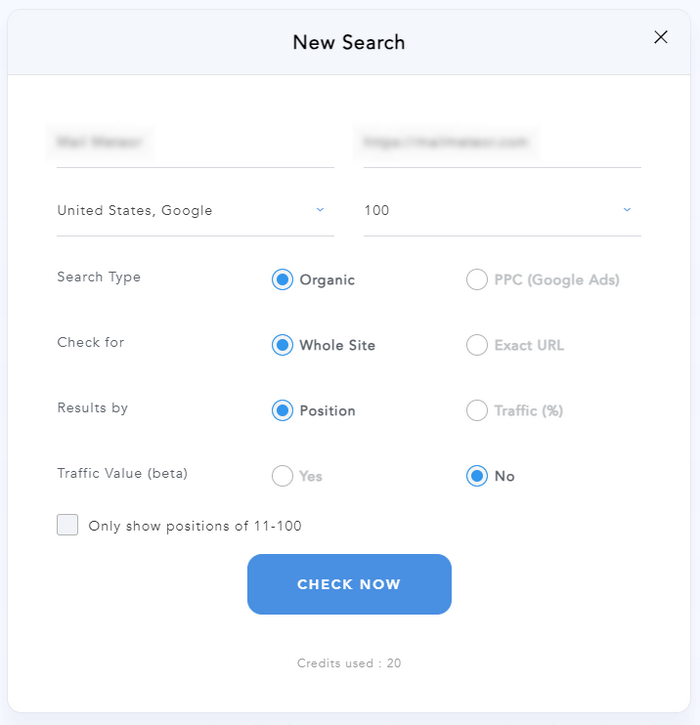Choose Exact URL under Check for
Image resolution: width=700 pixels, height=725 pixels.
[x=477, y=345]
